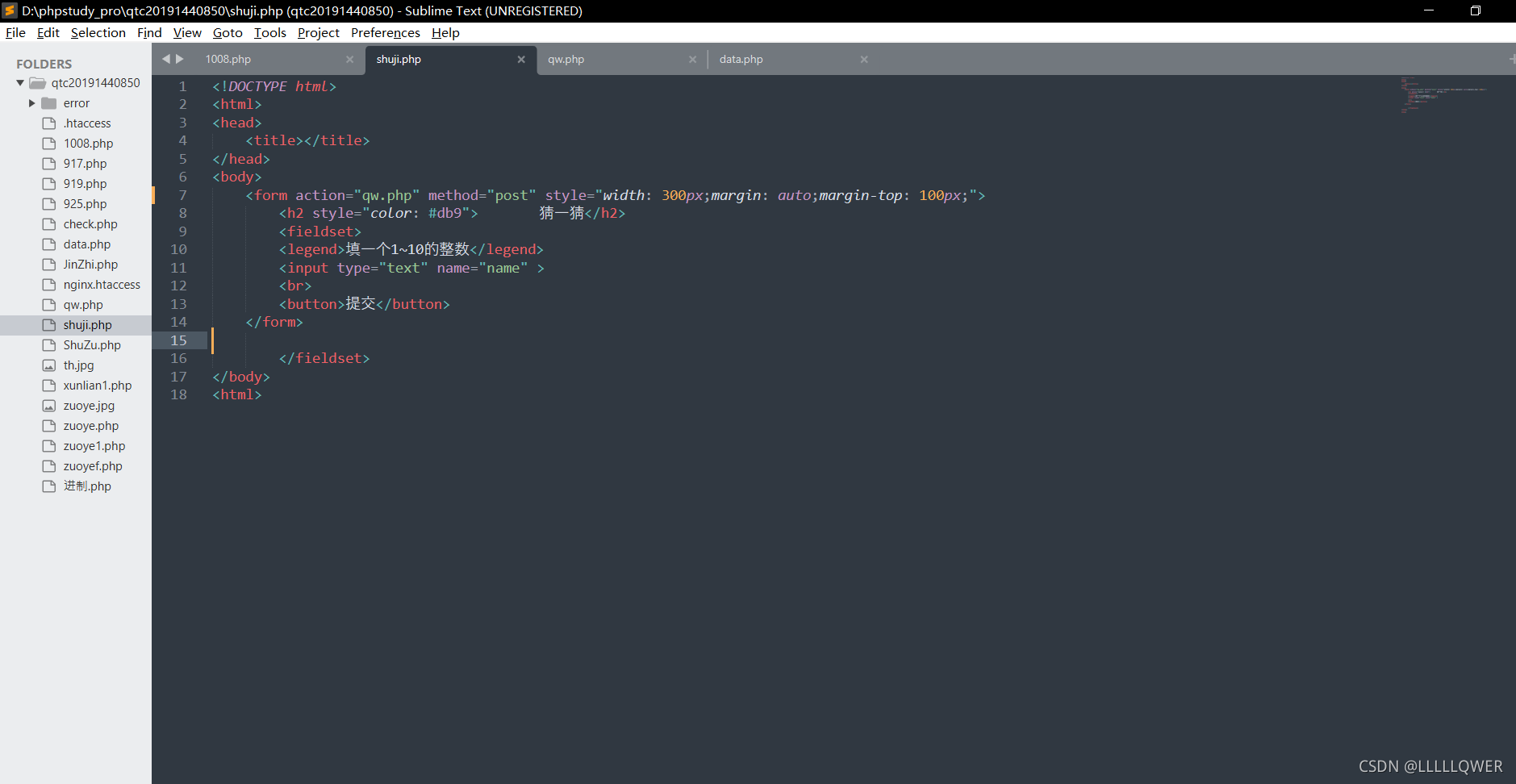This screenshot has width=1516, height=784.
Task: Open .htaccess in sidebar
Action: click(x=87, y=123)
